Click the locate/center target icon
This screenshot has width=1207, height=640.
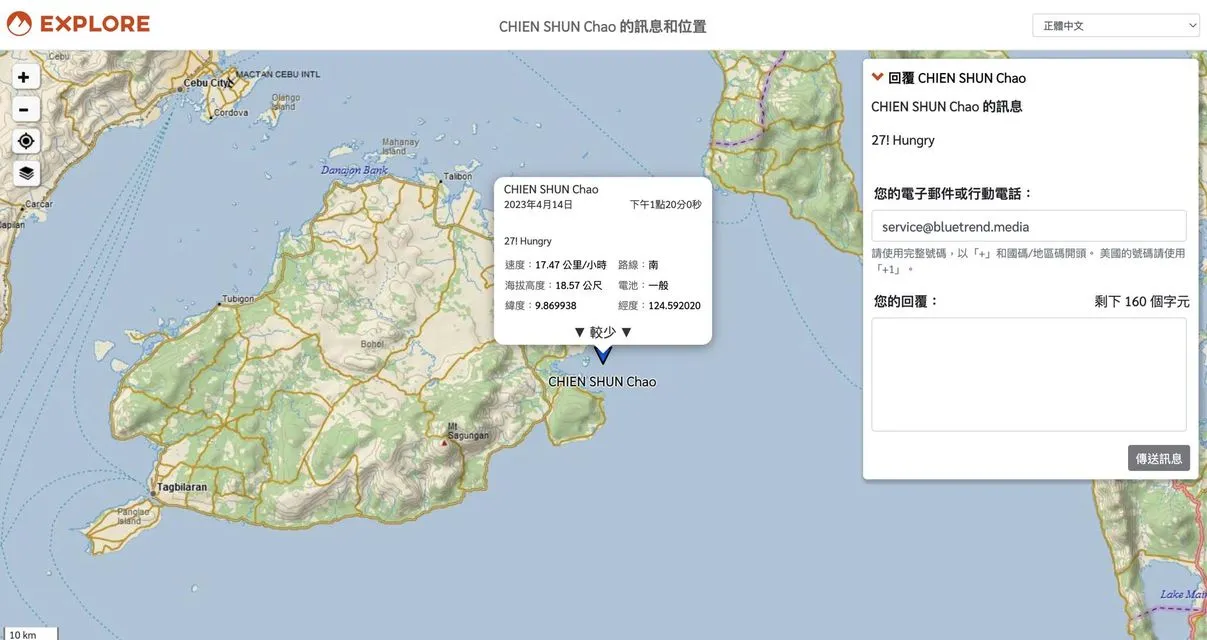[x=26, y=141]
